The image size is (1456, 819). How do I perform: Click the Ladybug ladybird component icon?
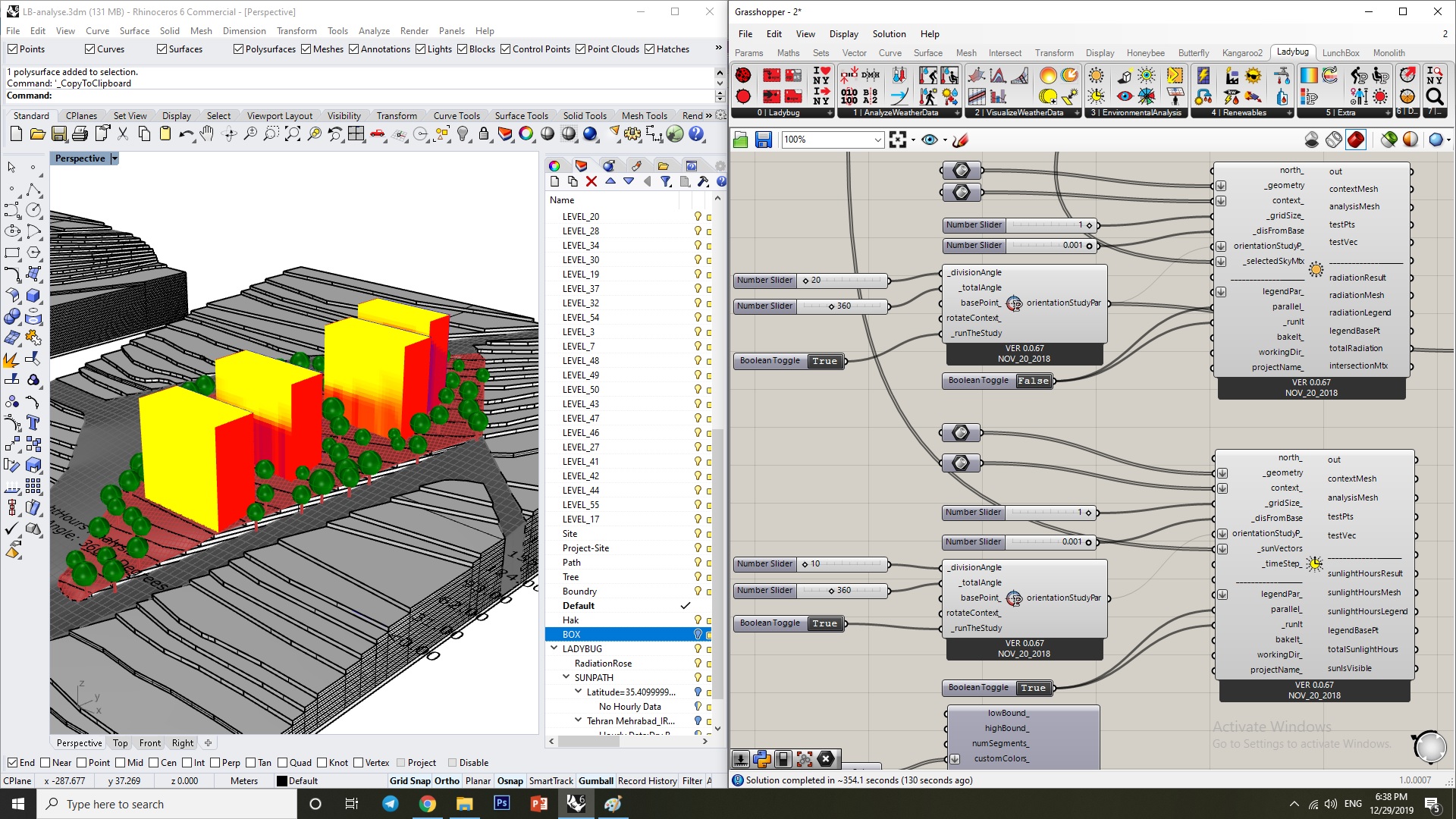point(743,75)
